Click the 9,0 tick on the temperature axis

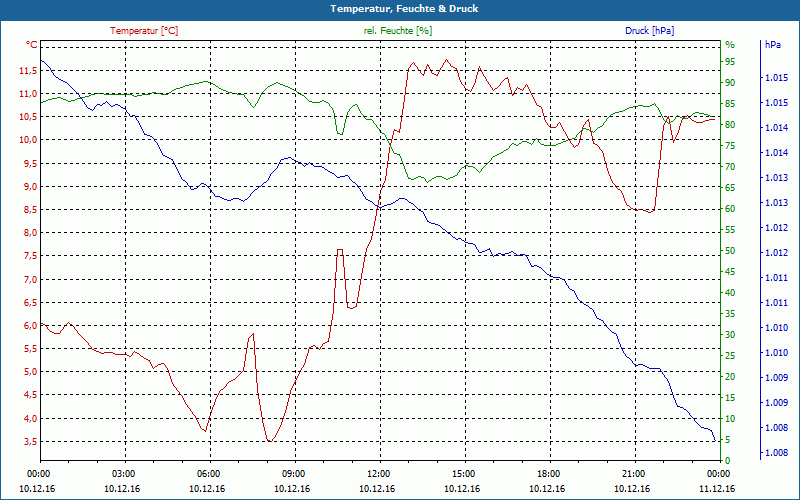point(30,186)
